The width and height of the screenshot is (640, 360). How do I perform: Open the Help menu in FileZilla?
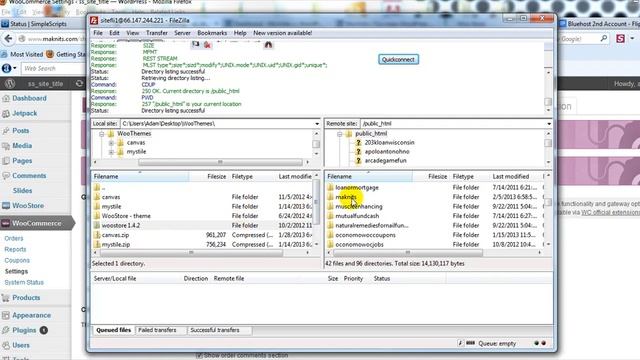tap(240, 33)
